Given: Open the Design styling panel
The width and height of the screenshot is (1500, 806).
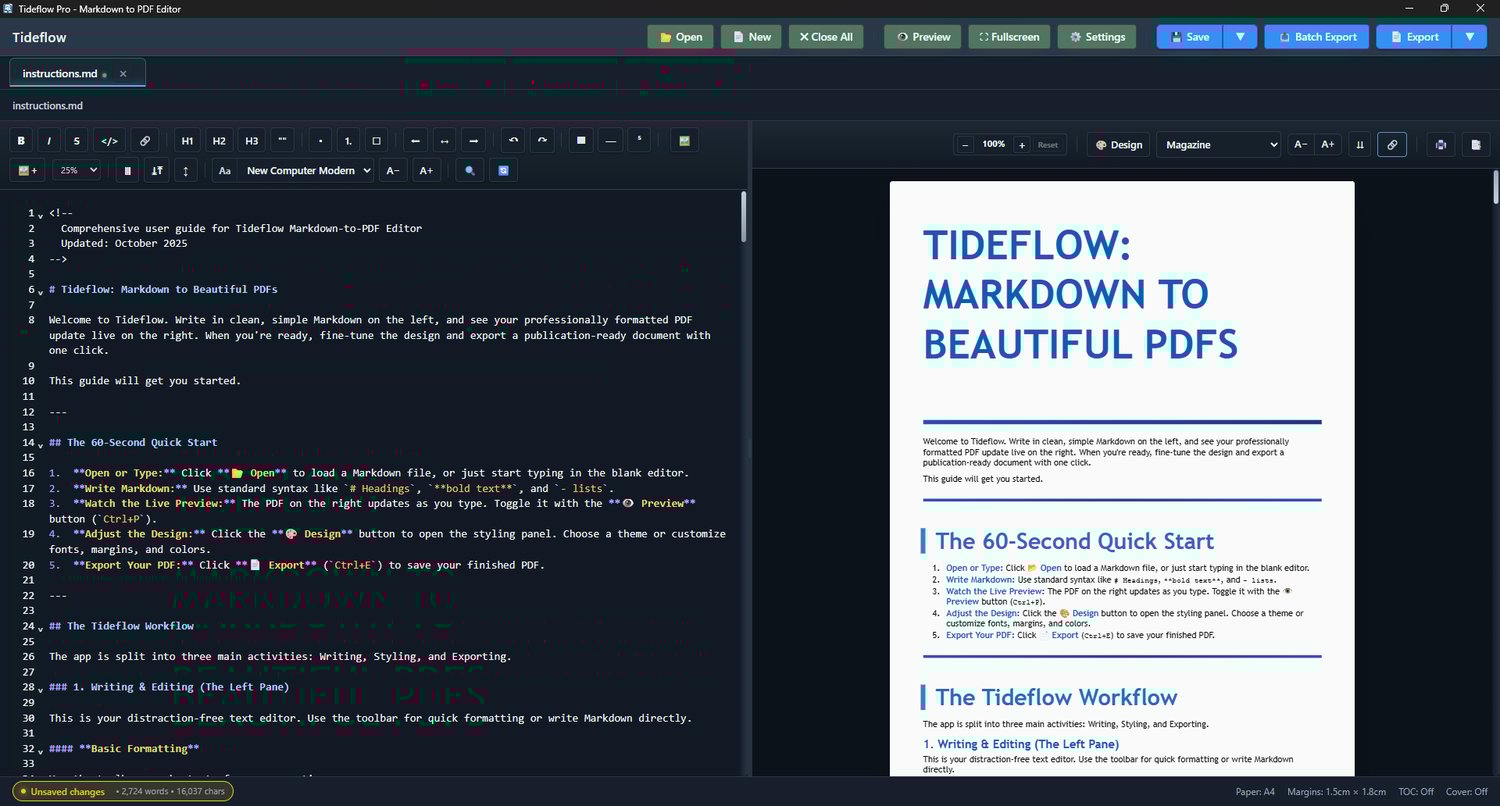Looking at the screenshot, I should 1118,145.
